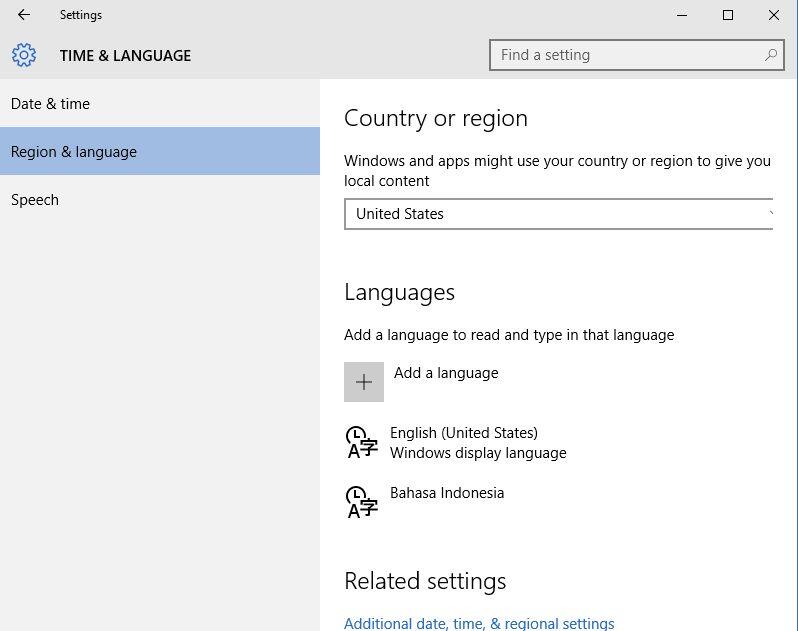This screenshot has height=631, width=798.
Task: Click the search magnifier icon
Action: point(771,54)
